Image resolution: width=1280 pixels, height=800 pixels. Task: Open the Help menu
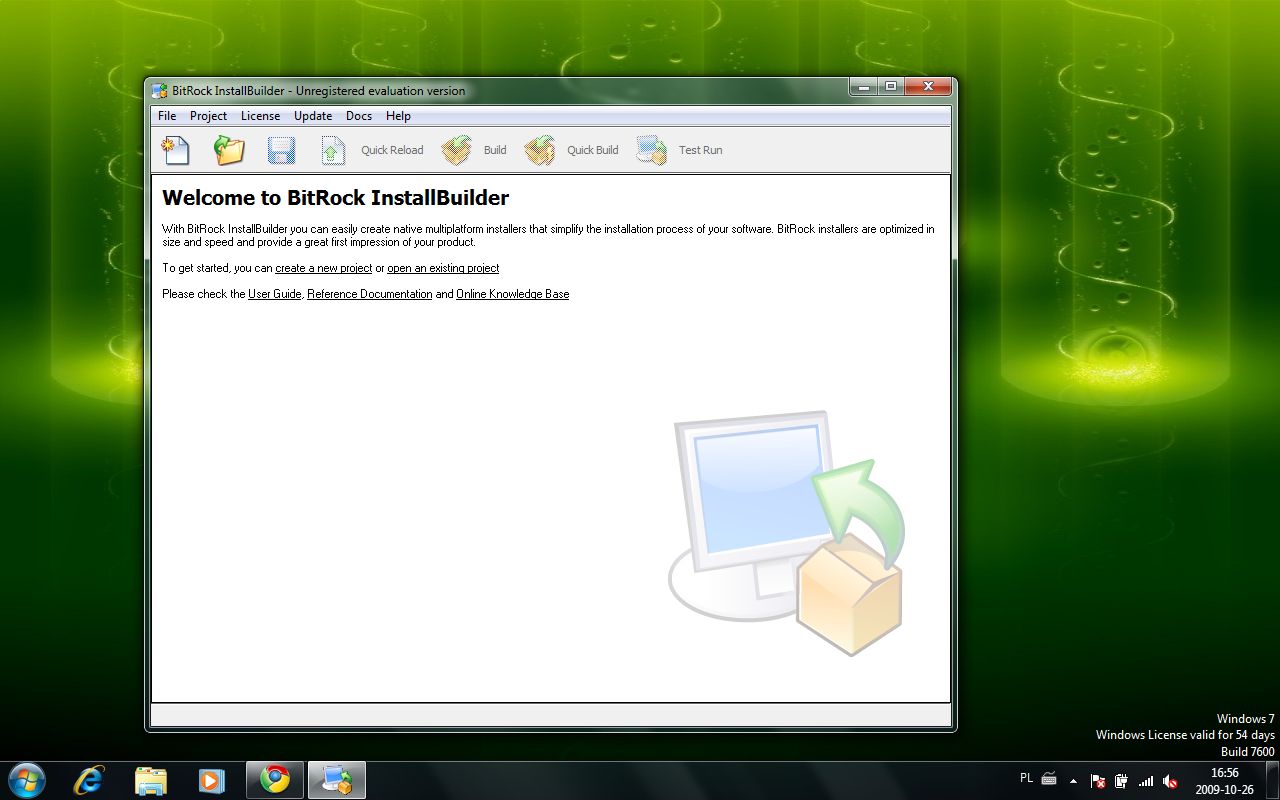[398, 116]
